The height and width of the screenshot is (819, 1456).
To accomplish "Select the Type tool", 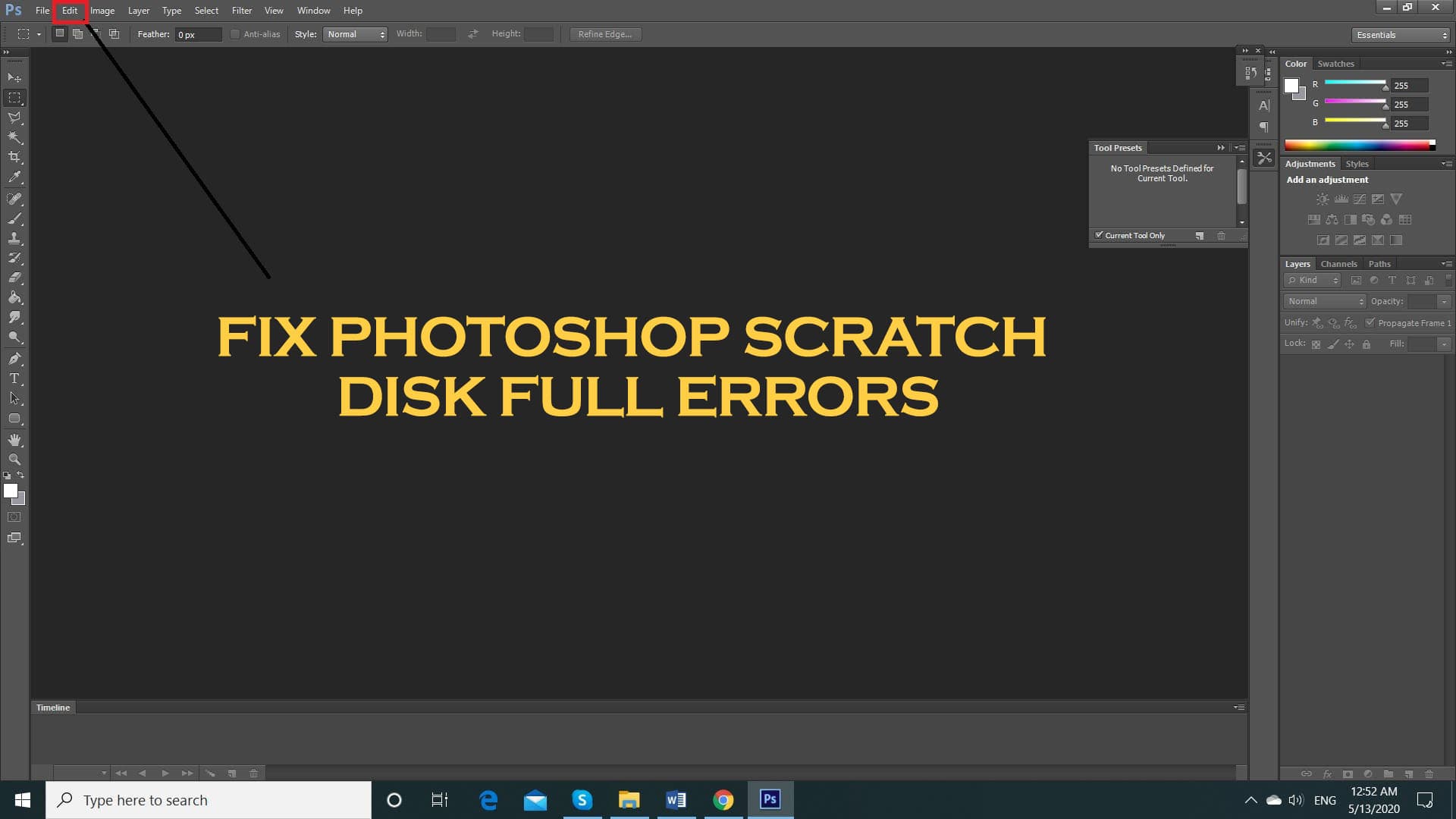I will pyautogui.click(x=14, y=378).
